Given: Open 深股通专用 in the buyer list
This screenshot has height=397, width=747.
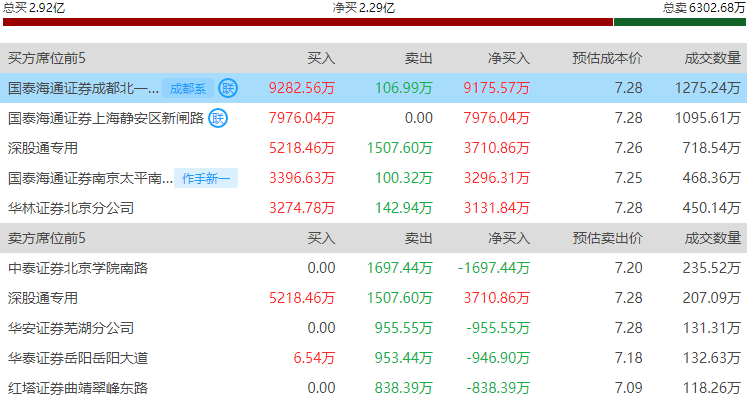Looking at the screenshot, I should pyautogui.click(x=42, y=148).
